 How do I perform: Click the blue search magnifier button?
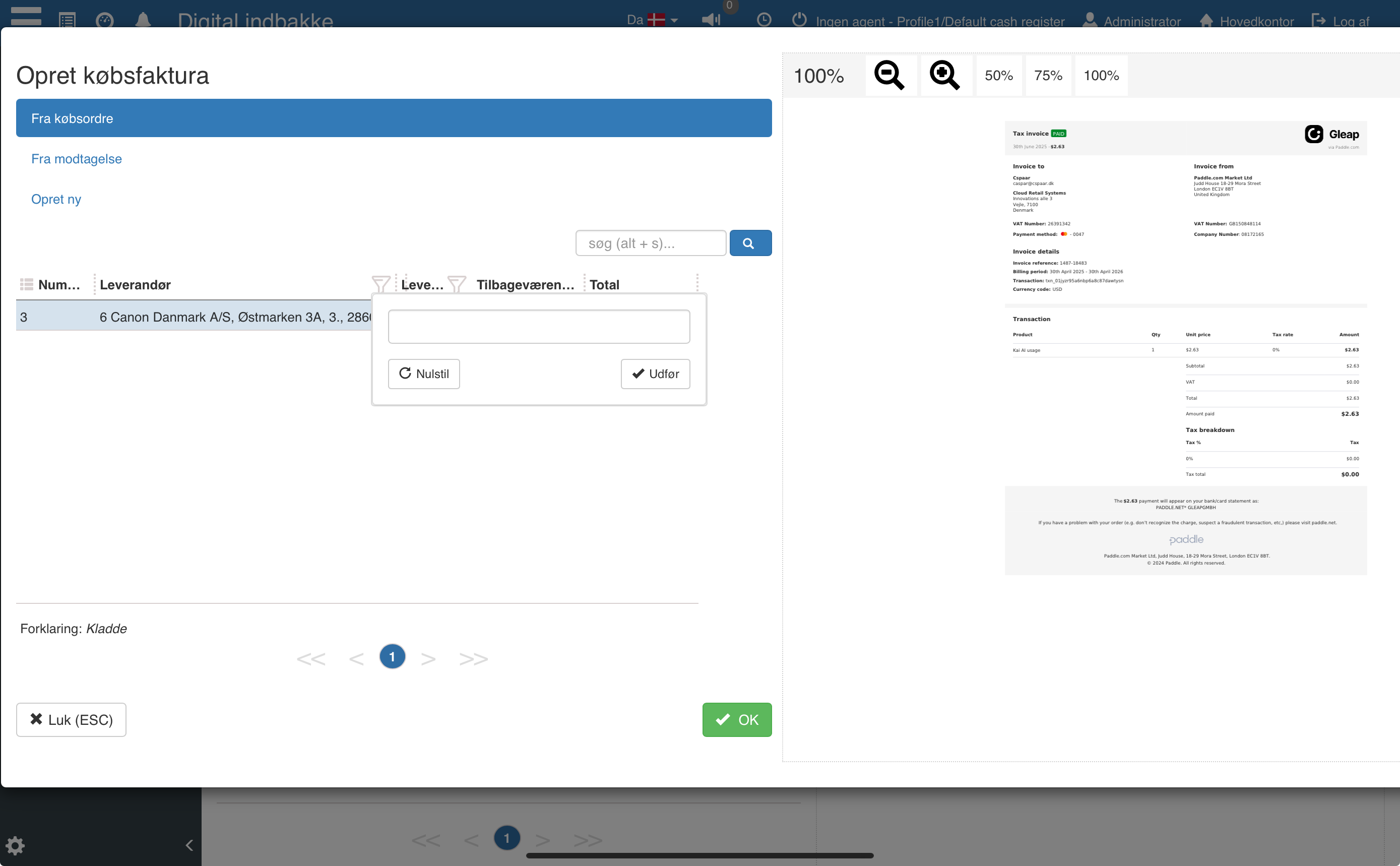pos(750,243)
